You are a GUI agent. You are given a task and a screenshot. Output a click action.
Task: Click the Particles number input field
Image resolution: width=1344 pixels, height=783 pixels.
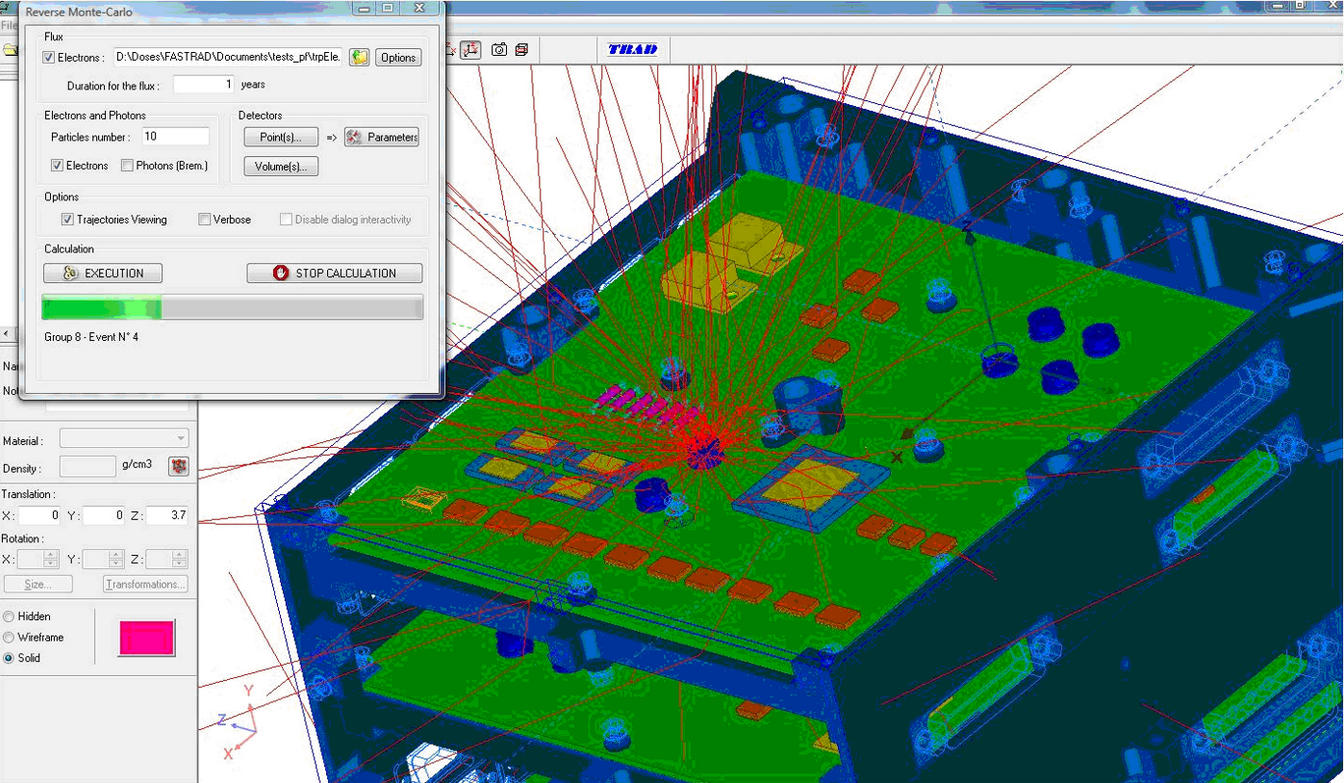pos(175,136)
